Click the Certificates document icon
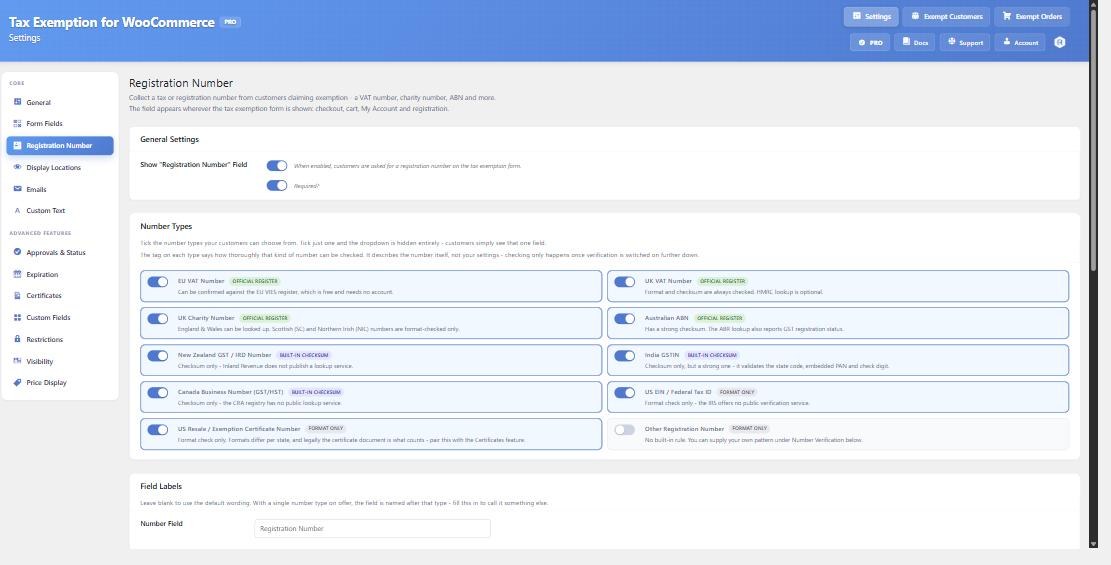This screenshot has height=565, width=1111. coord(18,296)
